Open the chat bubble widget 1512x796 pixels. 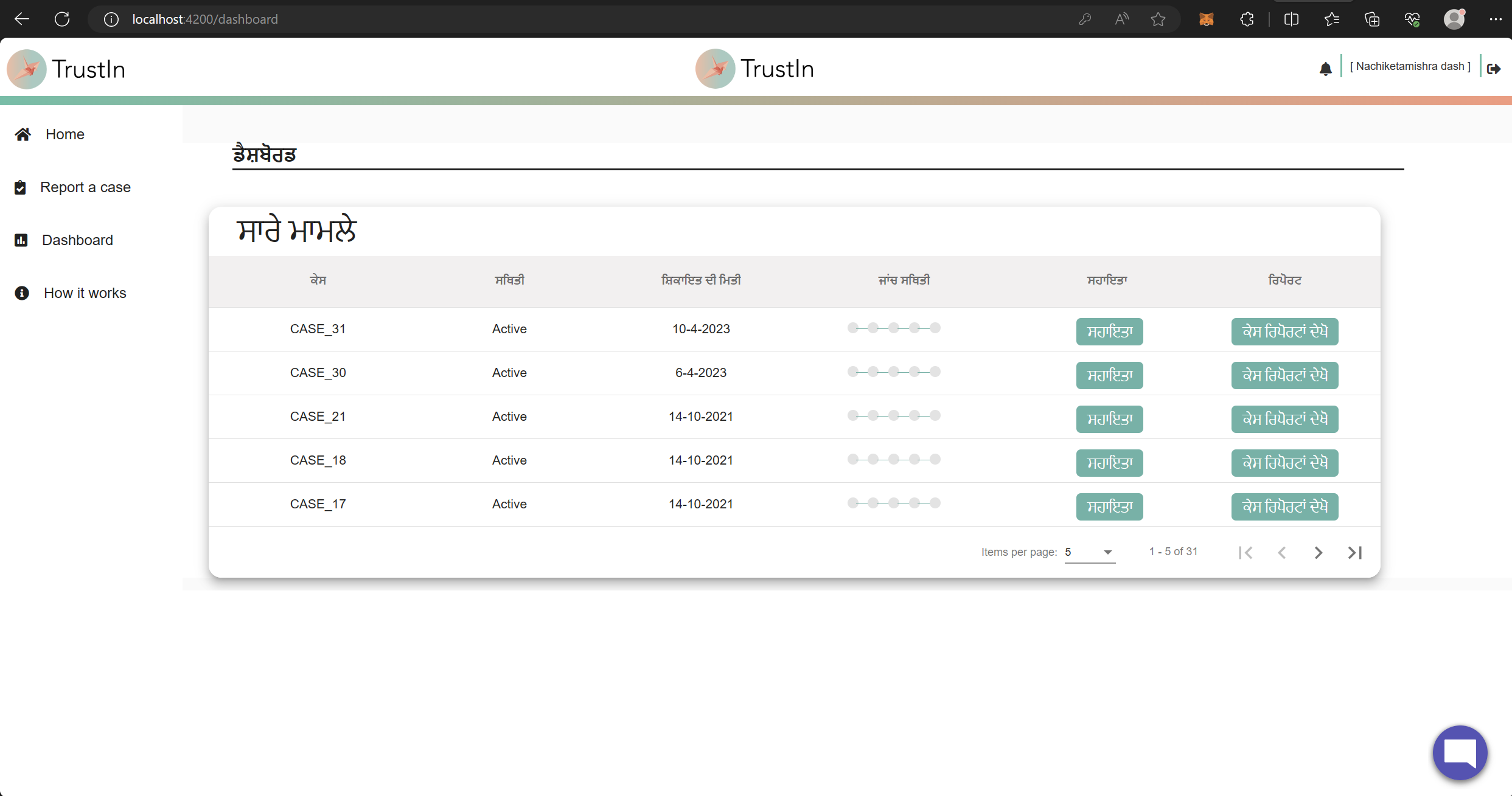(x=1460, y=752)
